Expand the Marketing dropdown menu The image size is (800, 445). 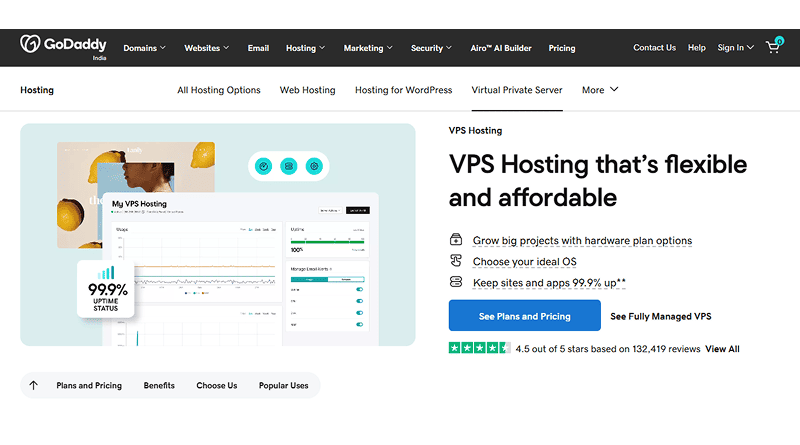click(x=368, y=48)
